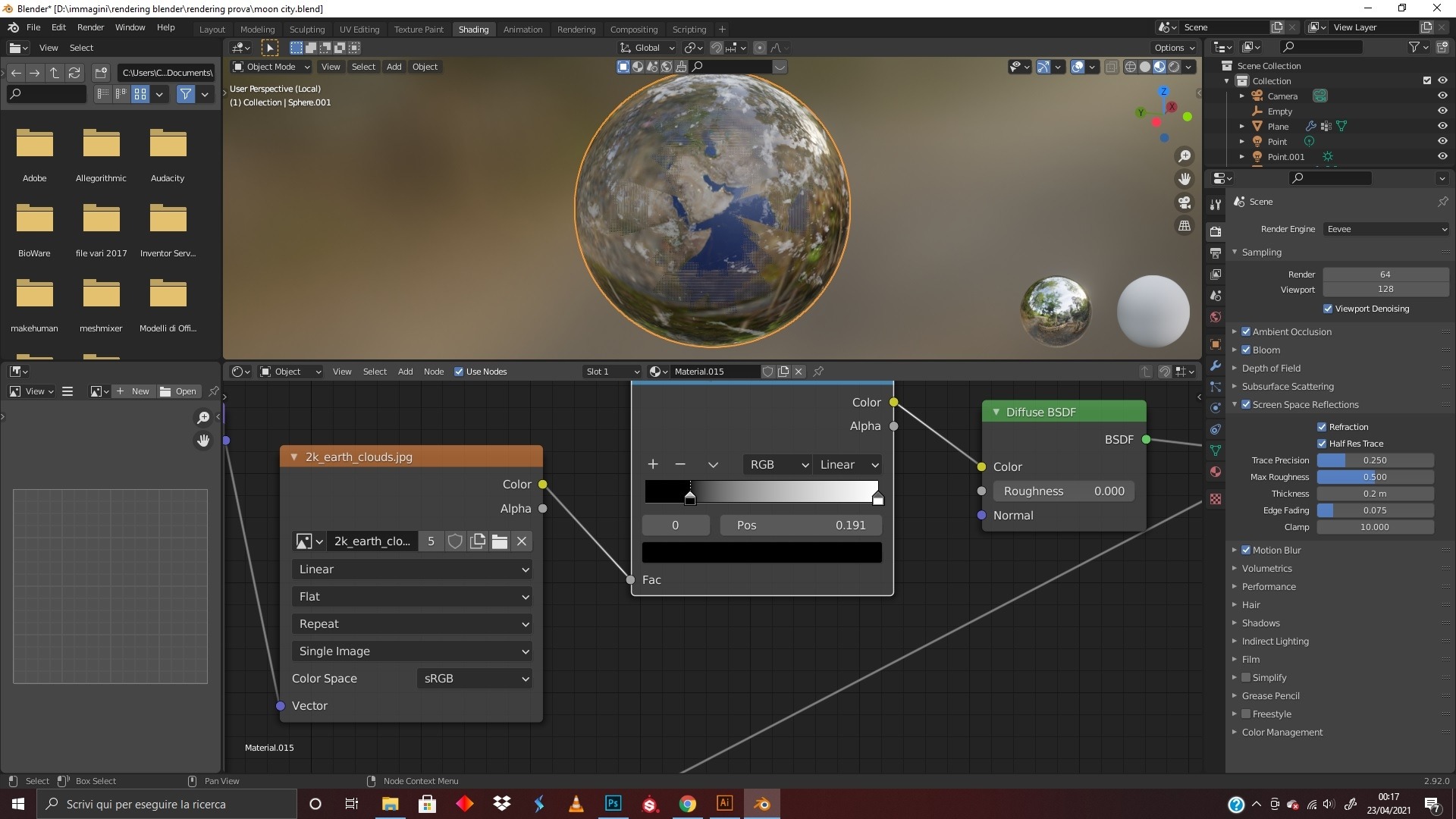This screenshot has height=819, width=1456.
Task: Collapse the Sampling panel
Action: (1235, 252)
